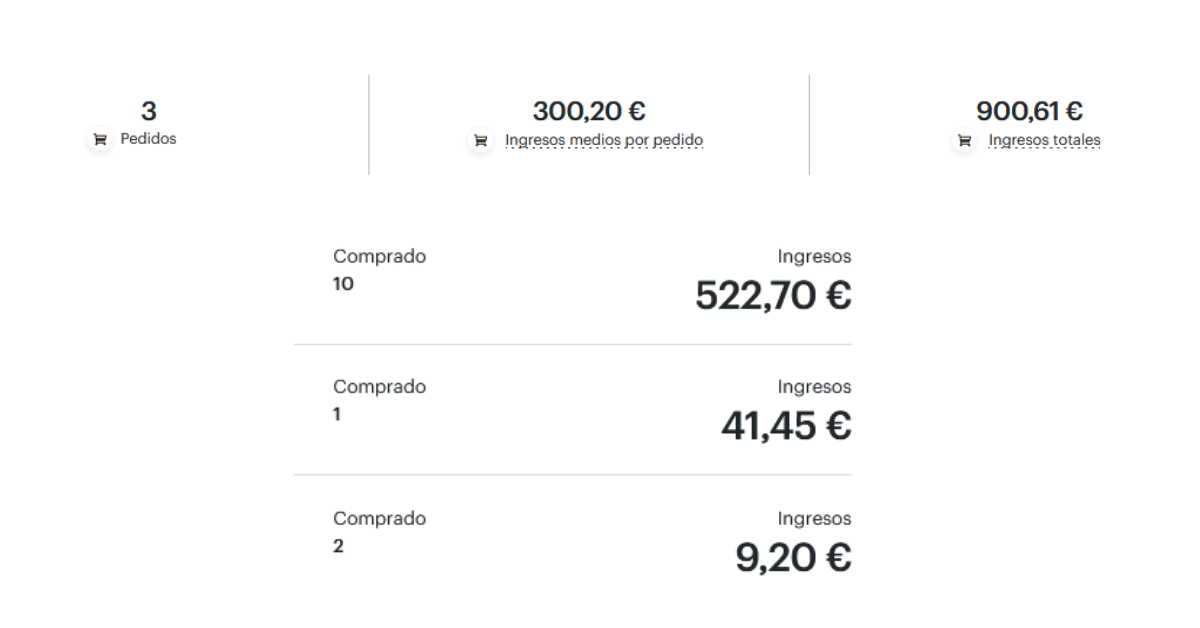The height and width of the screenshot is (628, 1200).
Task: Click the cart icon beside Ingresos totales
Action: [x=962, y=142]
